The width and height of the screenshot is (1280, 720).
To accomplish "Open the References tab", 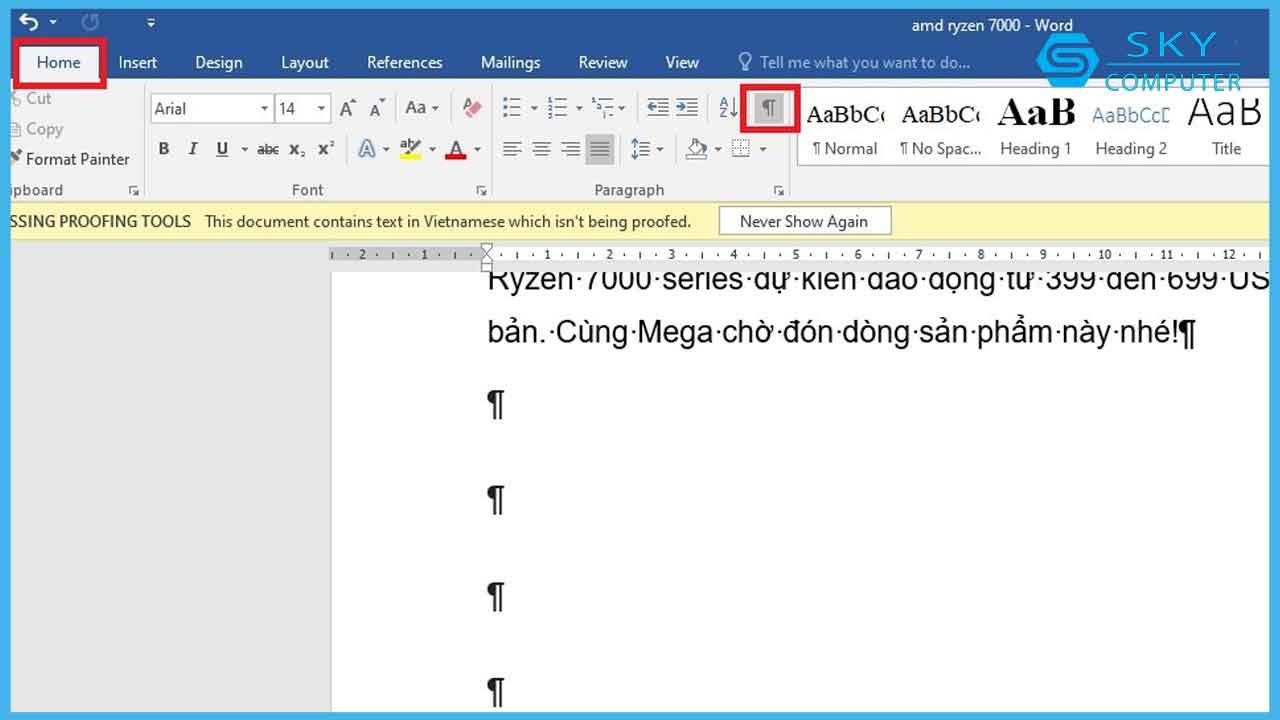I will click(404, 62).
